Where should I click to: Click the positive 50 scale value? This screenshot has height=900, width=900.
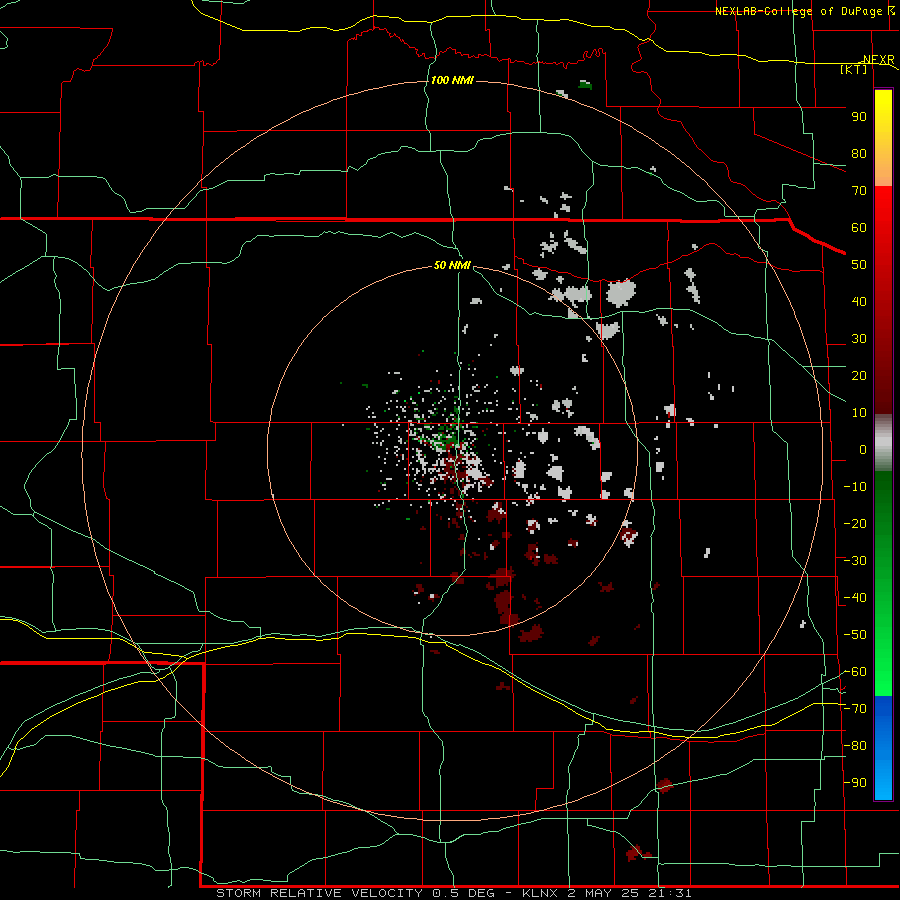pyautogui.click(x=859, y=265)
